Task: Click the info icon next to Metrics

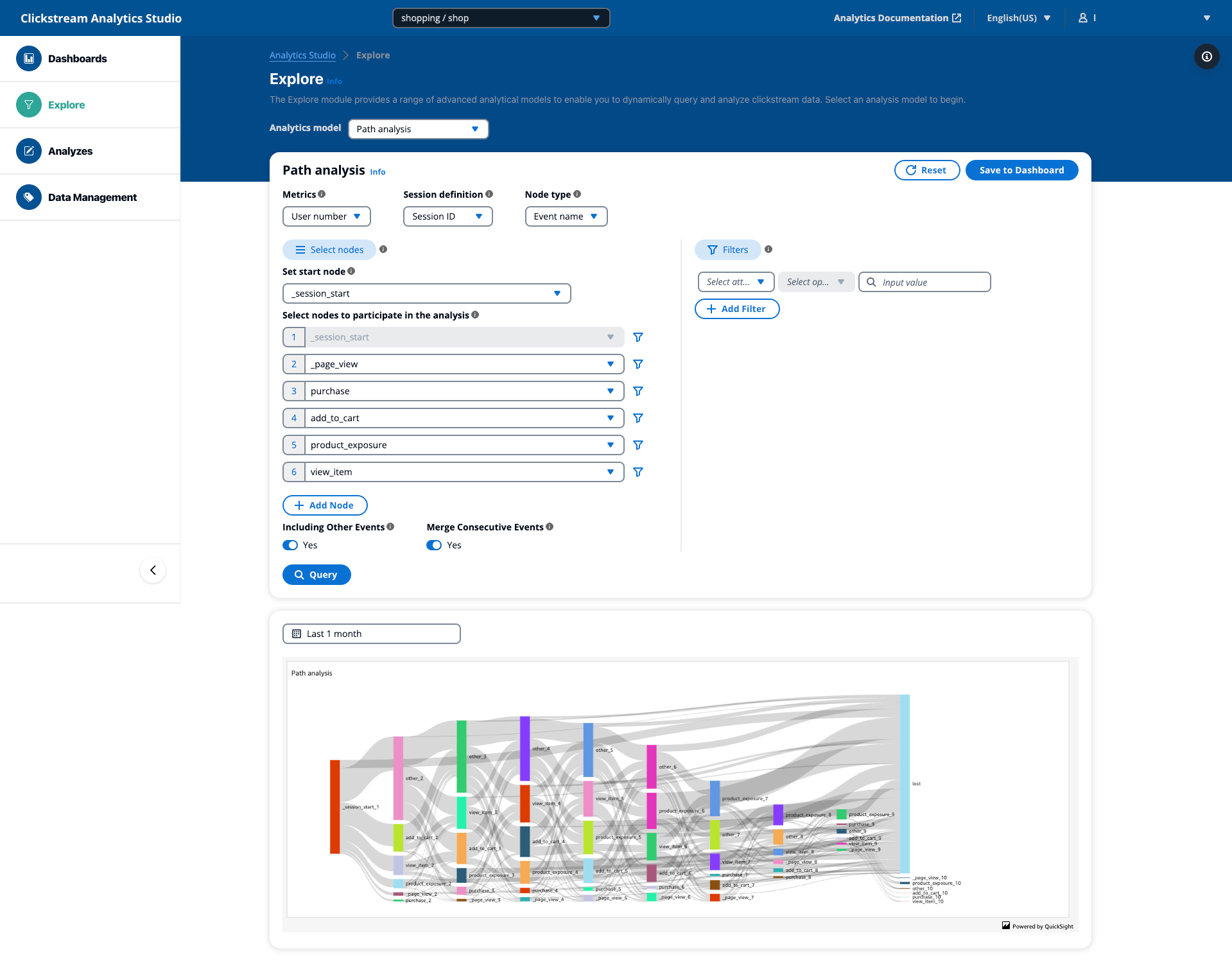Action: click(x=322, y=194)
